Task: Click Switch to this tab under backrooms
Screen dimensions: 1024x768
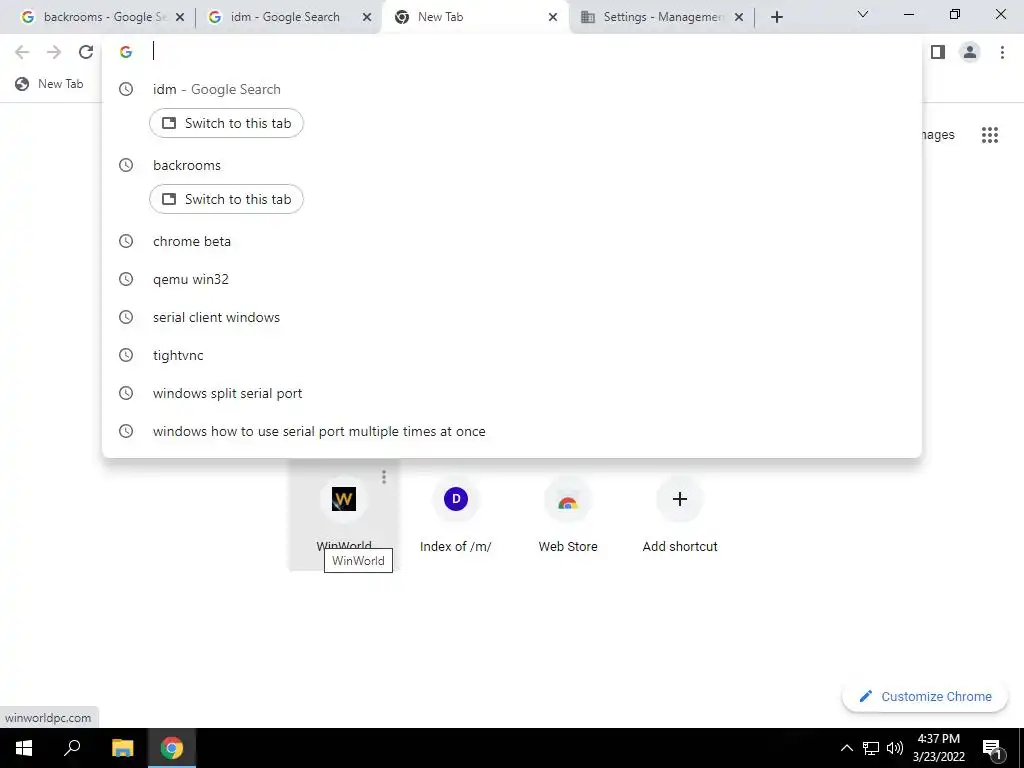Action: [x=227, y=199]
